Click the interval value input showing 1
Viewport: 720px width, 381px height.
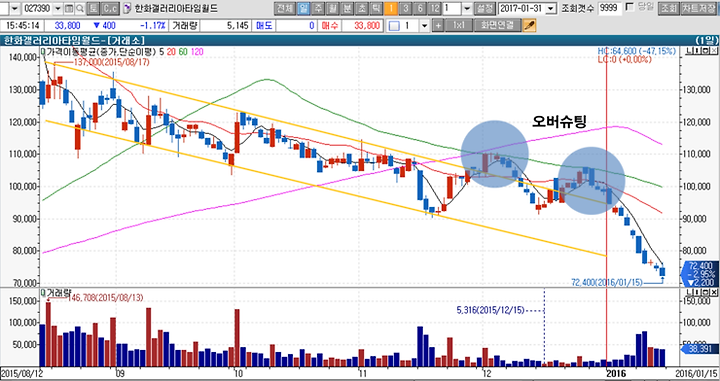pos(452,9)
